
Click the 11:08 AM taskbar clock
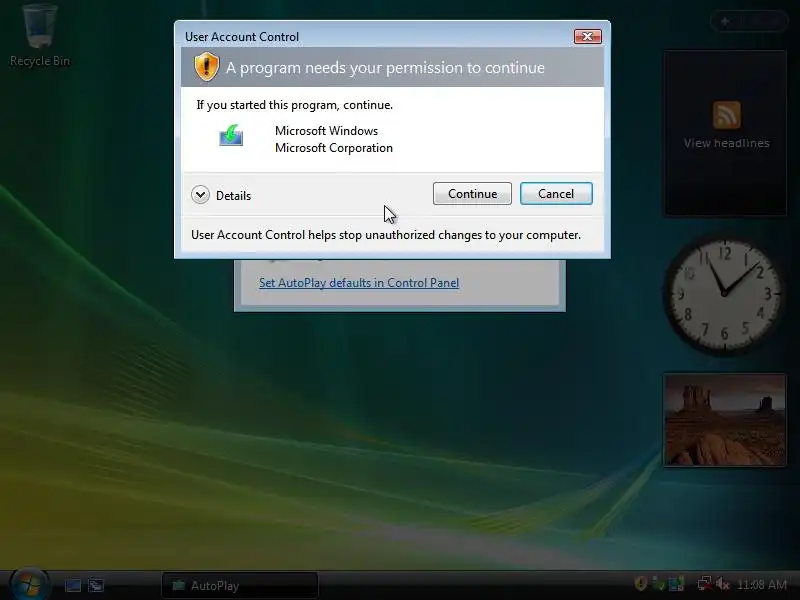(x=762, y=584)
